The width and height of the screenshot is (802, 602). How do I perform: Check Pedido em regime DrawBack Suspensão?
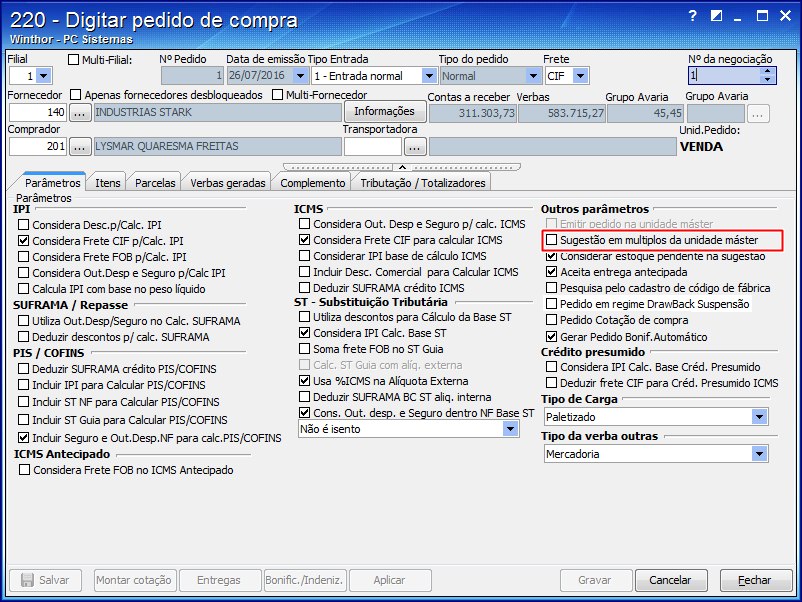[x=551, y=304]
